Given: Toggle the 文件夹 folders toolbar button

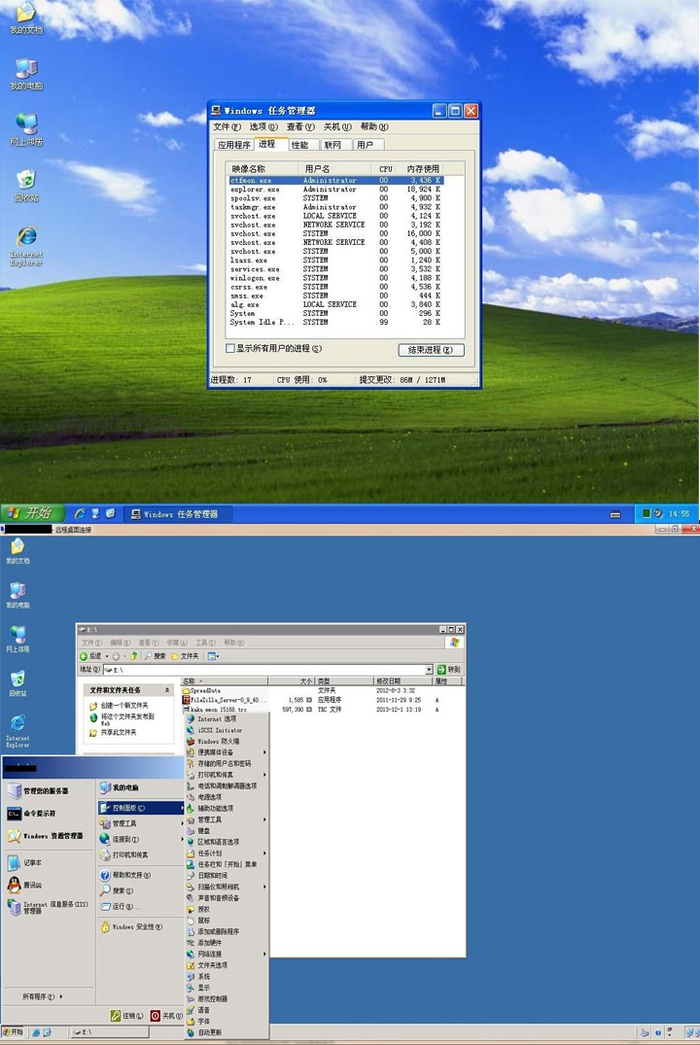Looking at the screenshot, I should pos(185,656).
